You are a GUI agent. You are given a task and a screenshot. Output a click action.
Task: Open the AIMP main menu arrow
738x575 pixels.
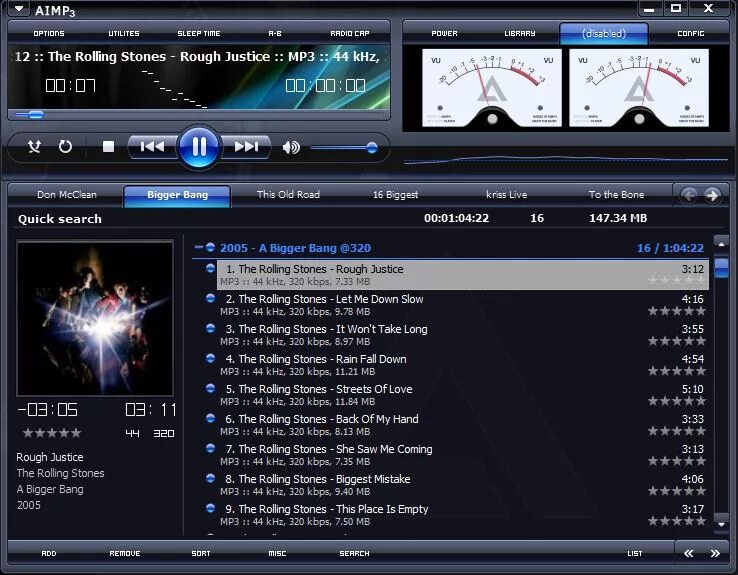[18, 8]
